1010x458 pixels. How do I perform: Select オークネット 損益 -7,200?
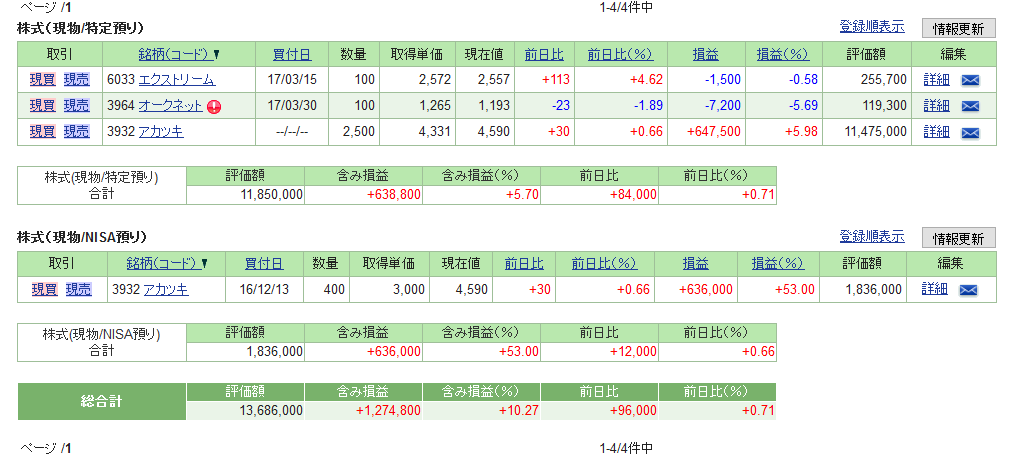722,106
